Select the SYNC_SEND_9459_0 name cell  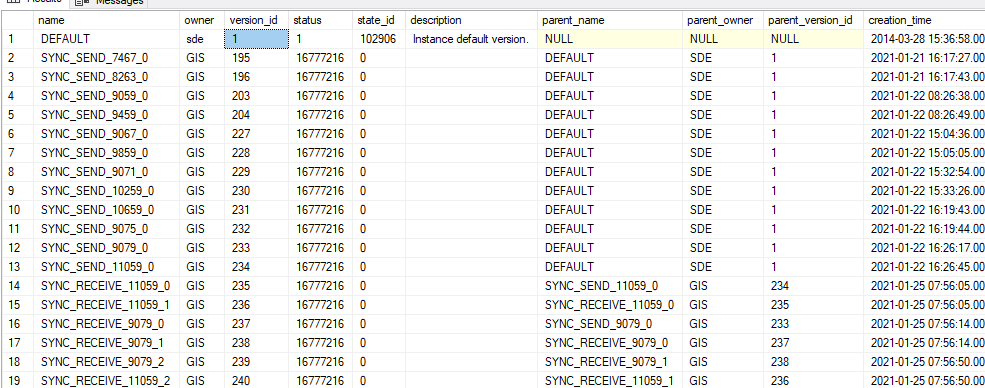point(106,115)
